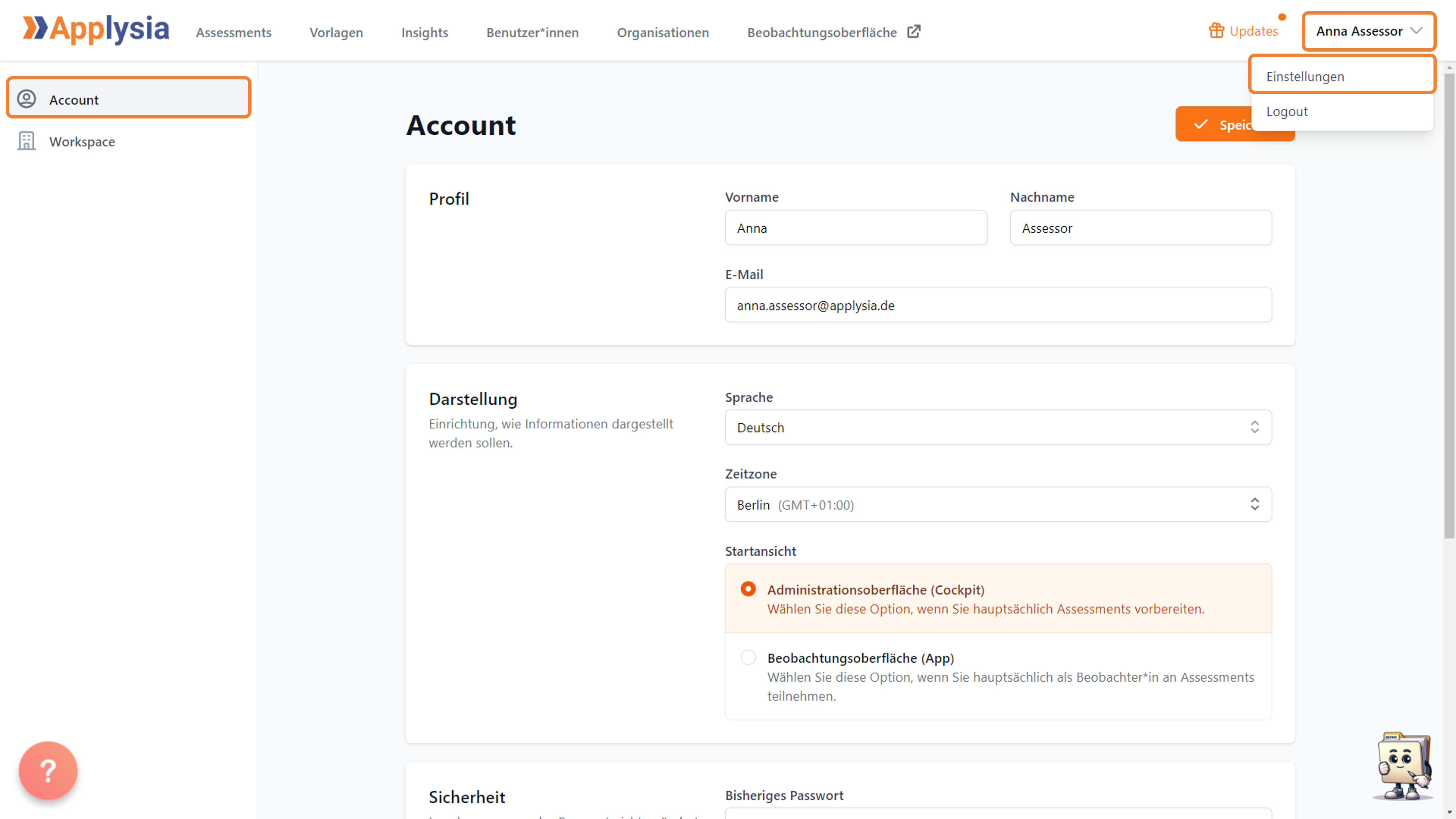Click the mascot assistant icon

point(1404,766)
